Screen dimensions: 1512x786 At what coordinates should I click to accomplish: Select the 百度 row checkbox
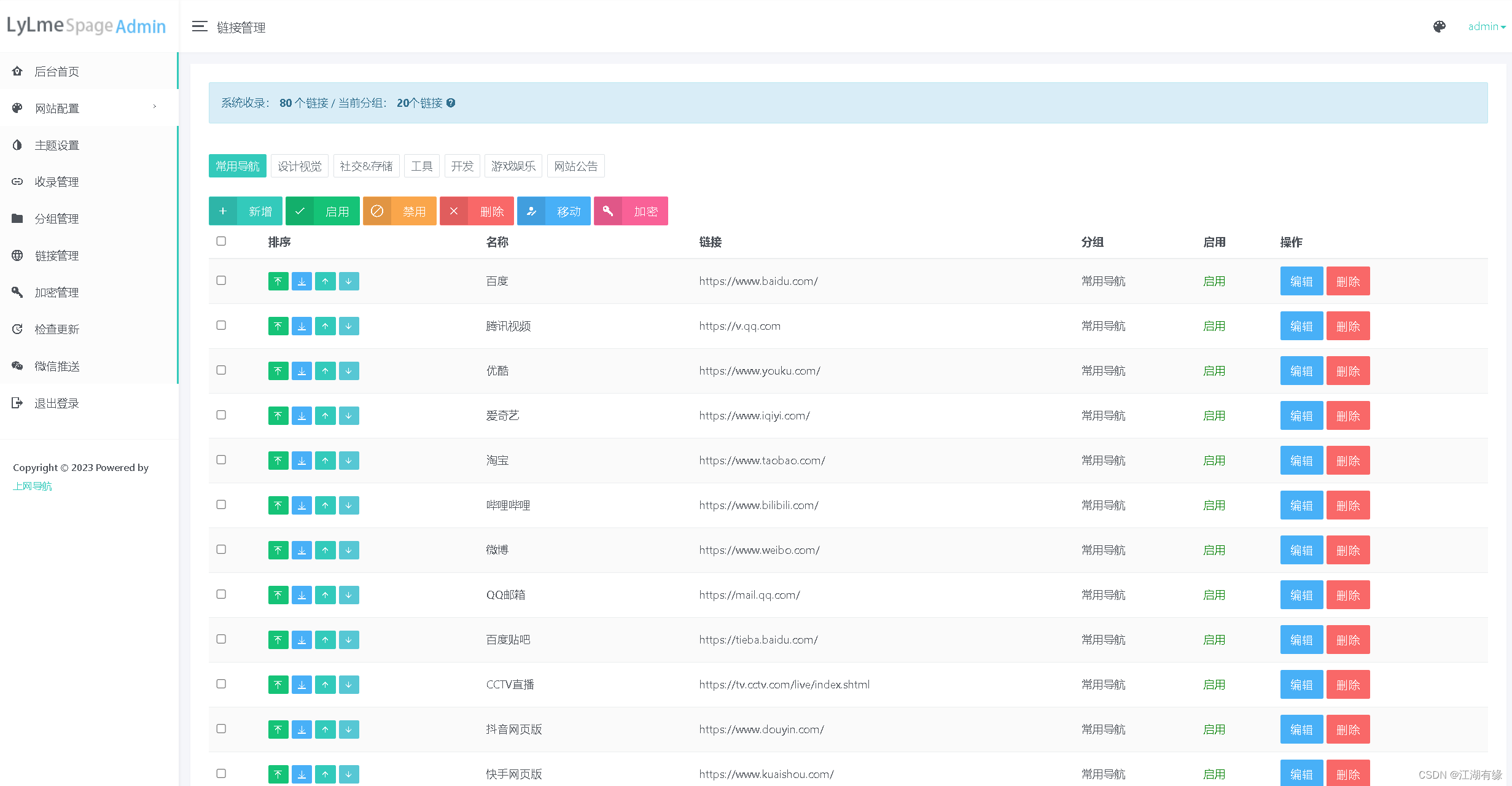coord(221,281)
